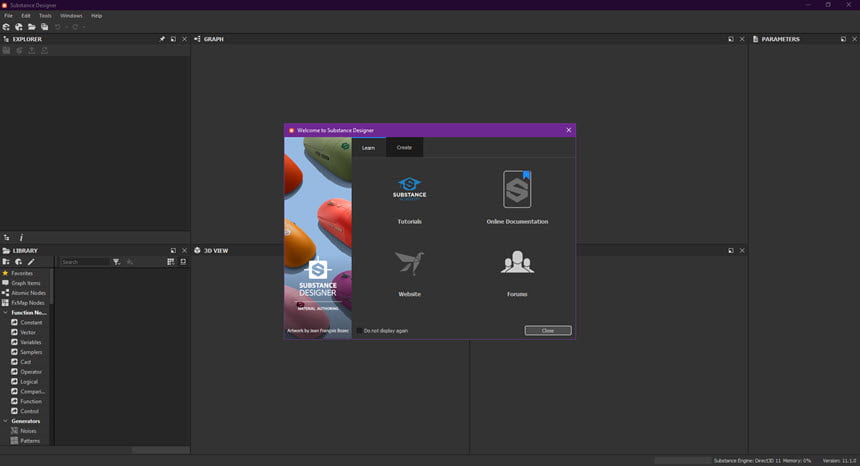Click the edit pencil icon in the Library toolbar
The image size is (860, 466).
pyautogui.click(x=31, y=262)
